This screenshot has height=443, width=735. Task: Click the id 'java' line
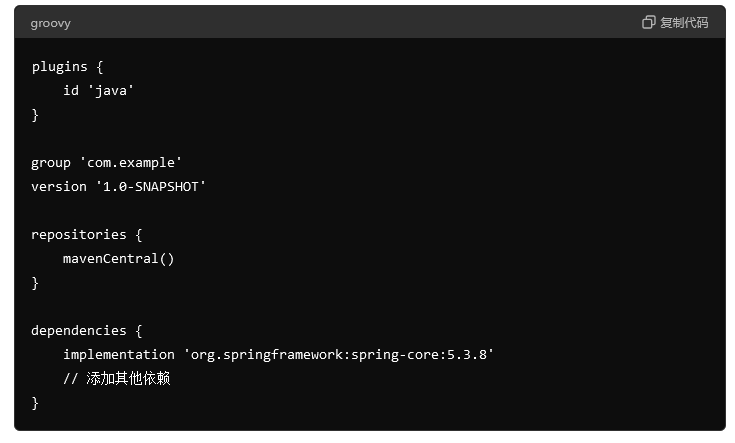pyautogui.click(x=98, y=90)
